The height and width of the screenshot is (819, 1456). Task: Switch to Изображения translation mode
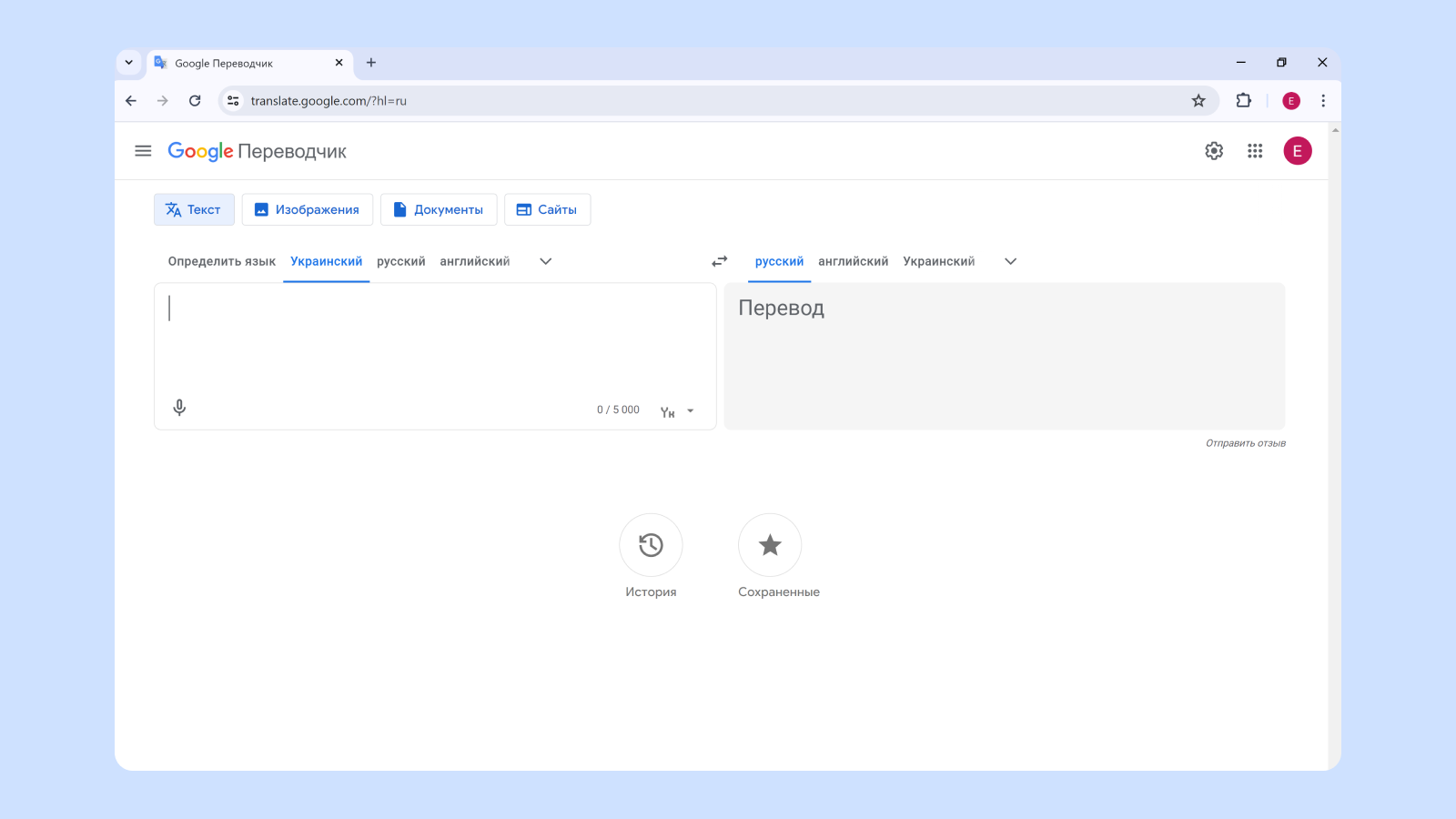[x=308, y=209]
